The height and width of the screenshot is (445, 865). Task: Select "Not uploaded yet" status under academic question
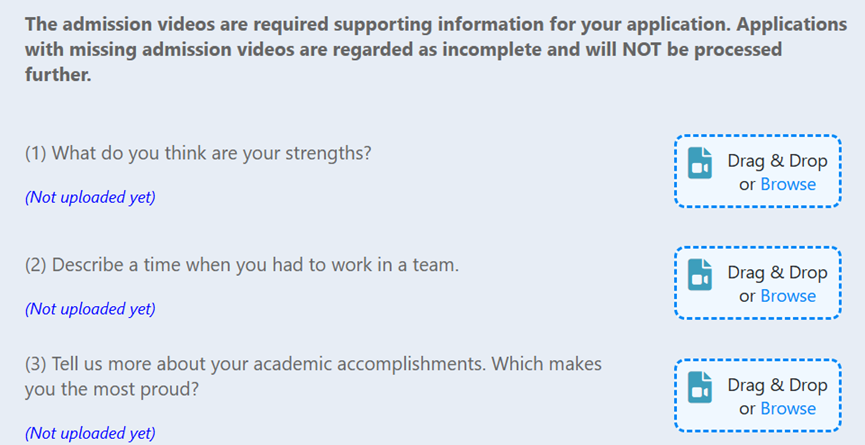[90, 433]
